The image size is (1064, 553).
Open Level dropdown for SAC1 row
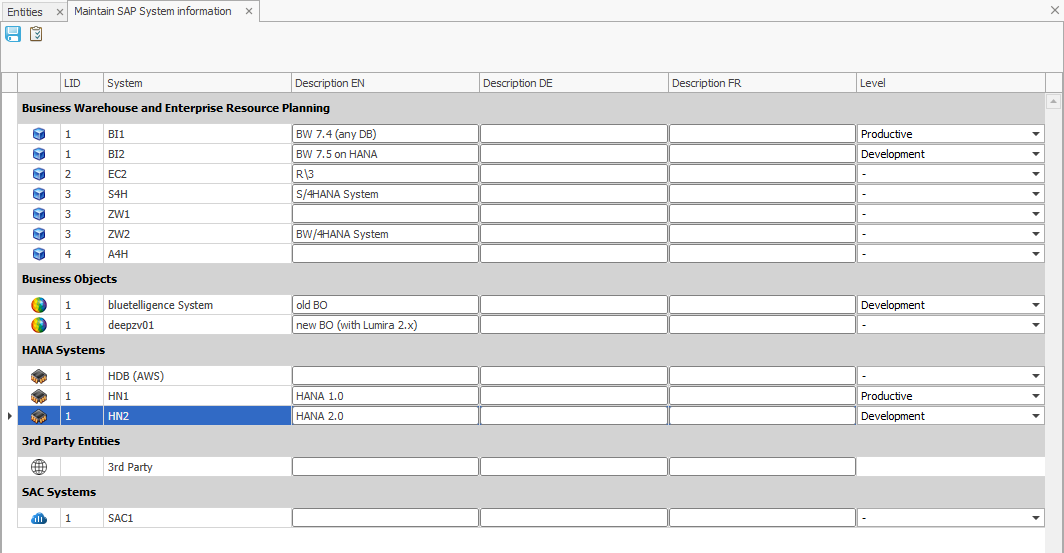point(1035,518)
